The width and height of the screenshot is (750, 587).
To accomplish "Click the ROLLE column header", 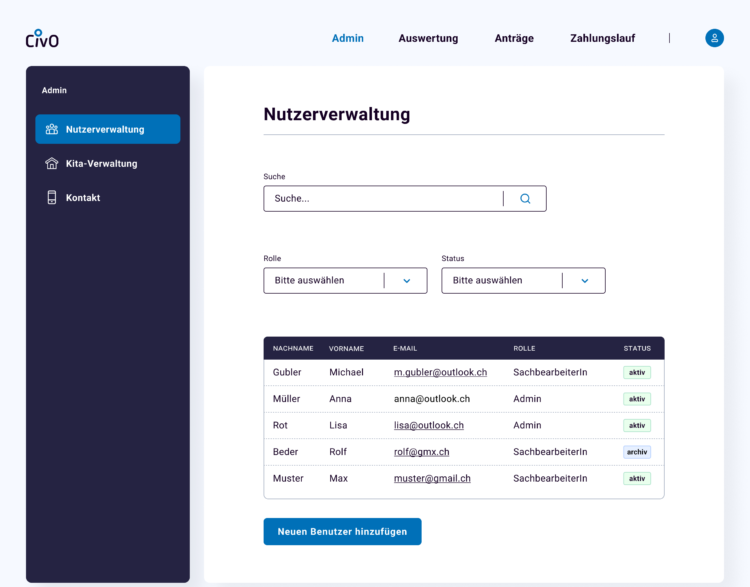I will point(524,348).
